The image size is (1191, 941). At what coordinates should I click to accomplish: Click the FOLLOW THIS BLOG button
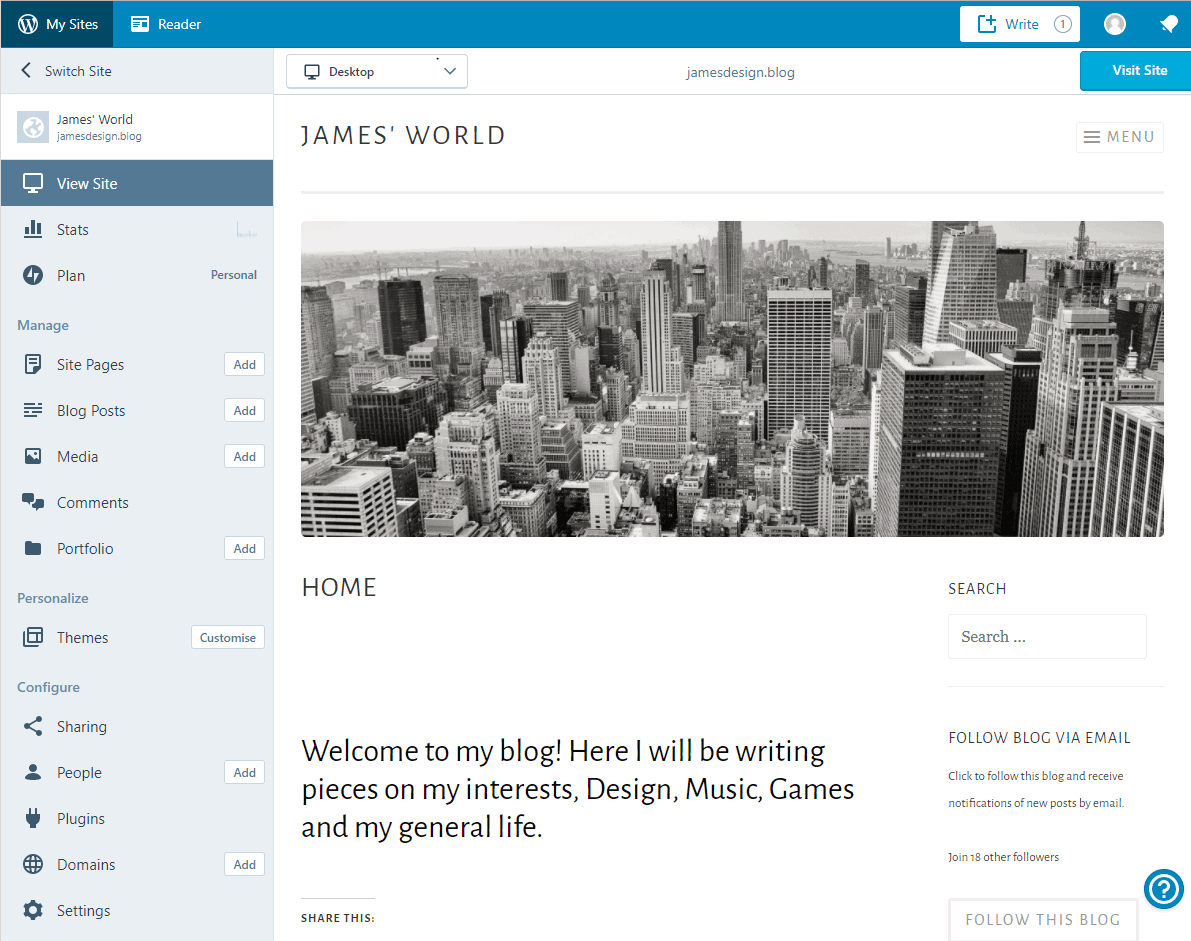point(1043,919)
